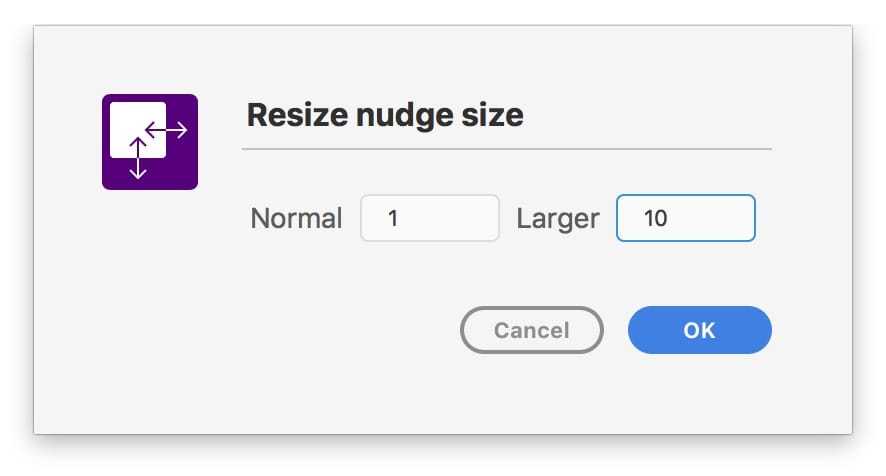Click the vertical double-arrow in the plugin icon
The height and width of the screenshot is (476, 886).
[139, 159]
